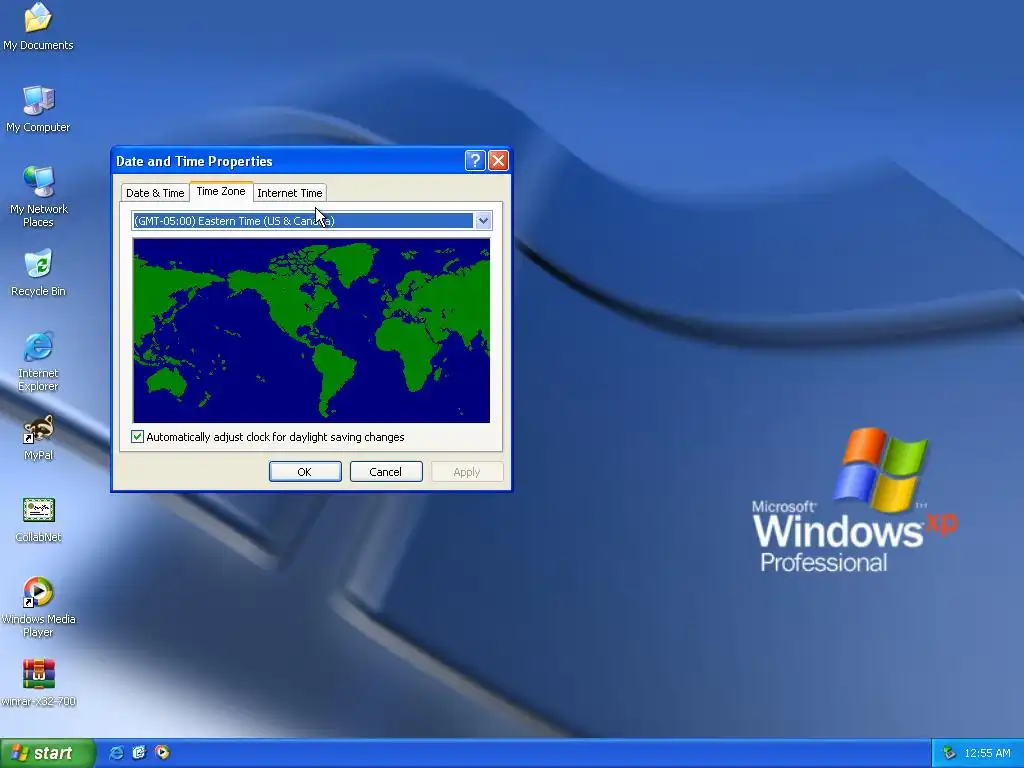Launch Internet Explorer from Quick Launch
The width and height of the screenshot is (1024, 768).
click(x=117, y=753)
